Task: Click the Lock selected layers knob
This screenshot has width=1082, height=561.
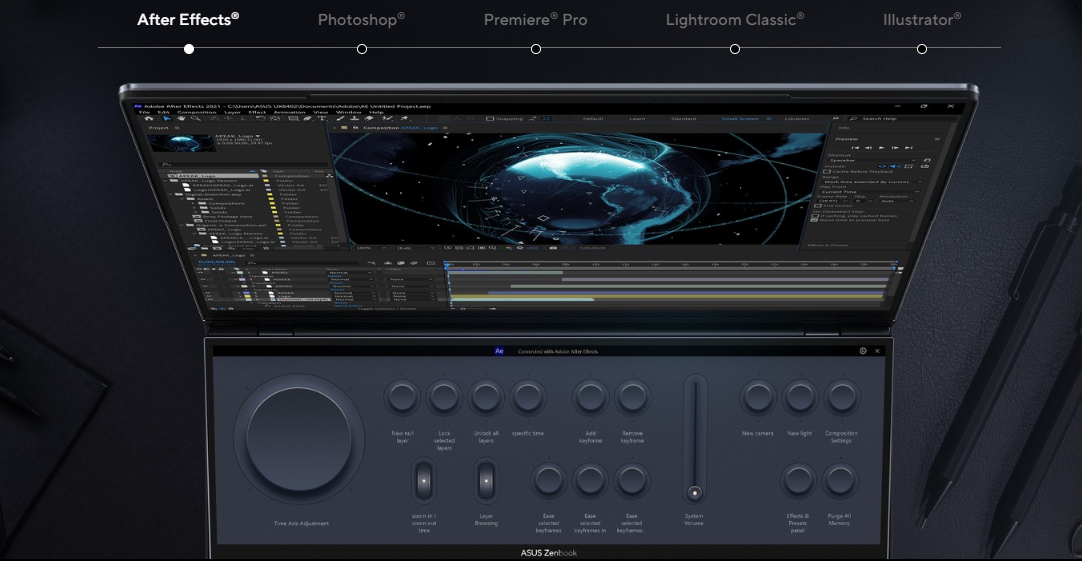Action: click(444, 397)
